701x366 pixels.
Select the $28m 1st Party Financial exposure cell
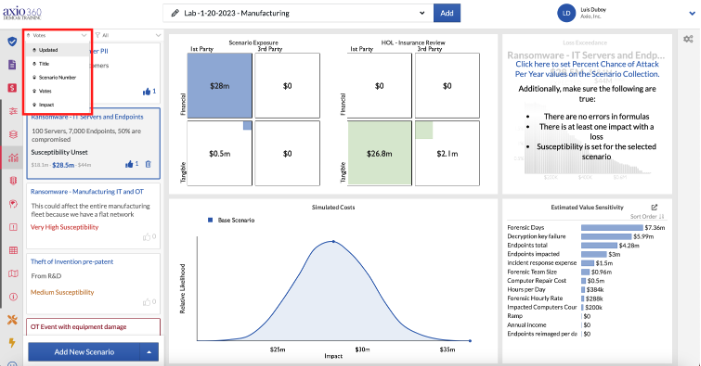[220, 86]
